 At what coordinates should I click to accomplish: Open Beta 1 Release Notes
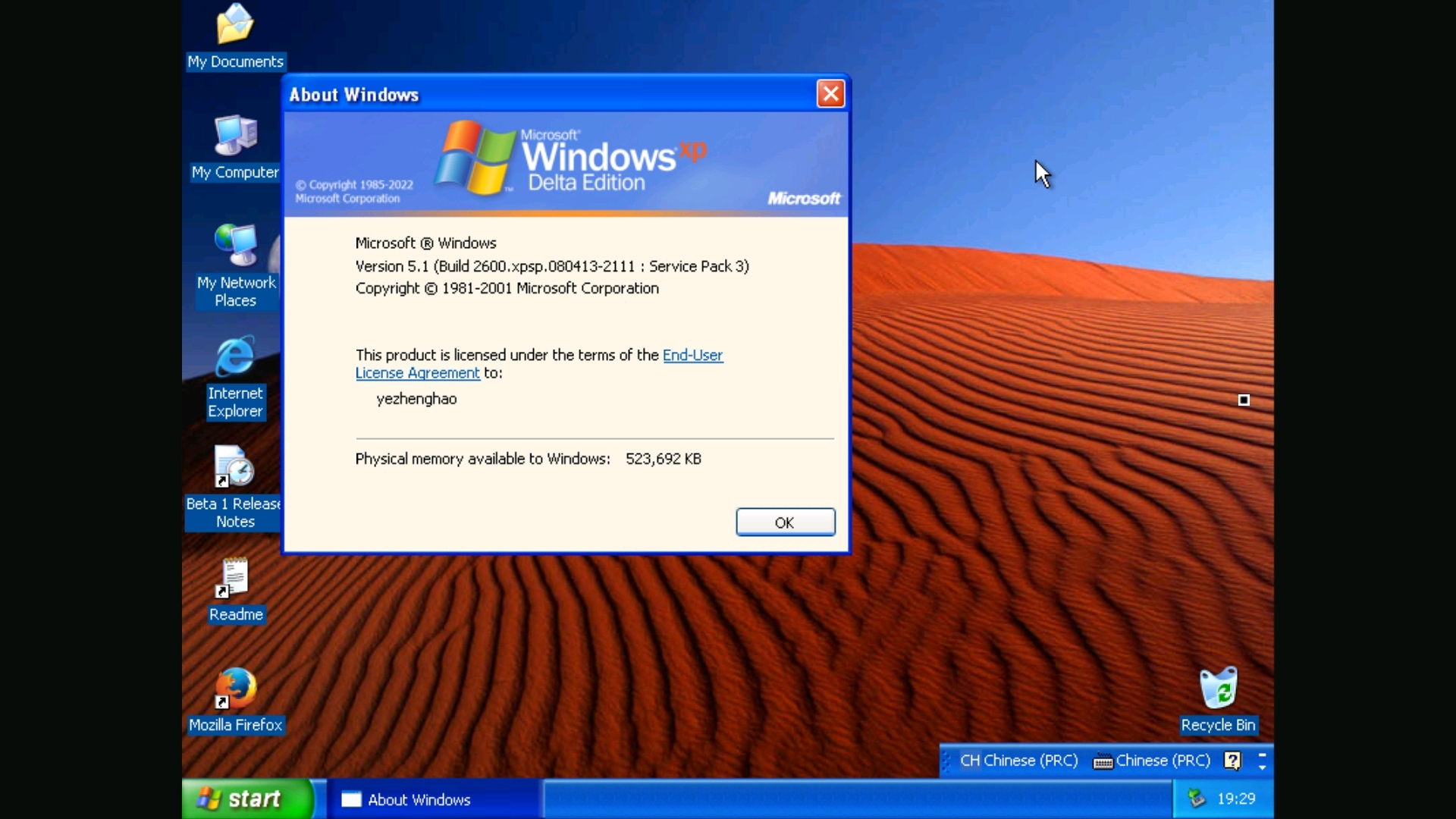pyautogui.click(x=232, y=466)
